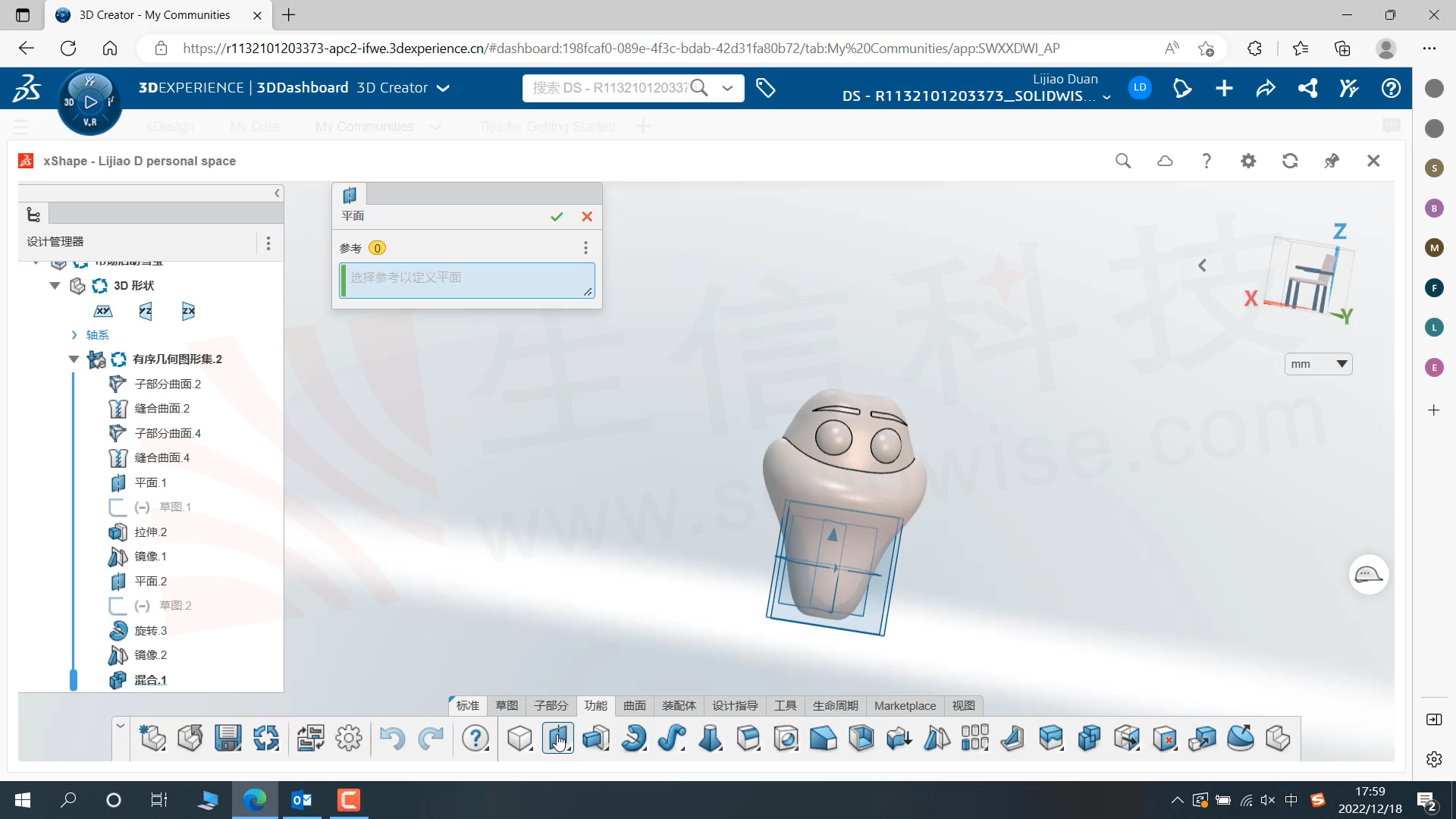Open the 视图 toolbar tab

964,706
